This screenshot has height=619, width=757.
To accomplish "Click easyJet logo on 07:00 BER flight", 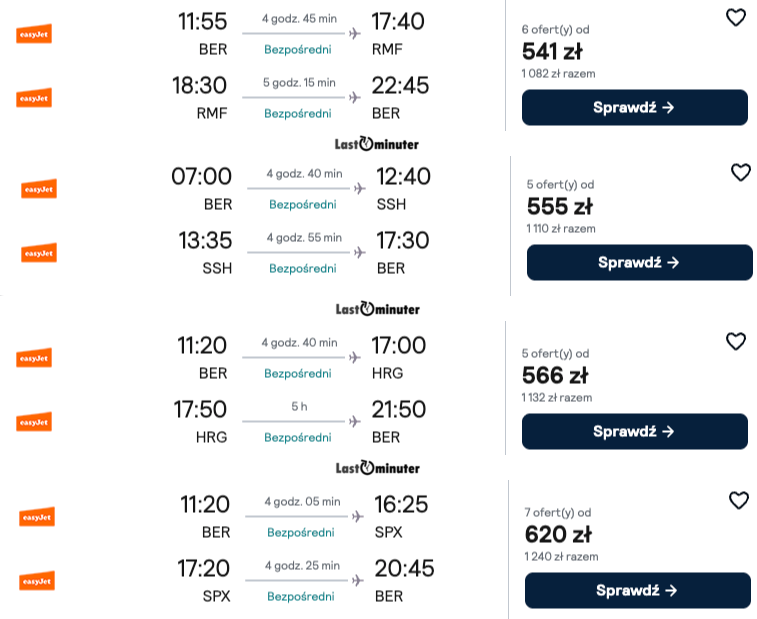I will coord(39,189).
